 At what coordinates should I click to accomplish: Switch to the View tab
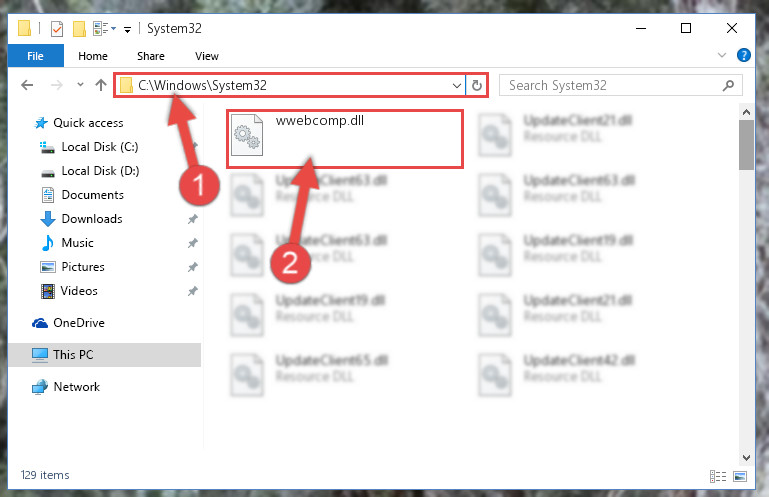pyautogui.click(x=206, y=56)
